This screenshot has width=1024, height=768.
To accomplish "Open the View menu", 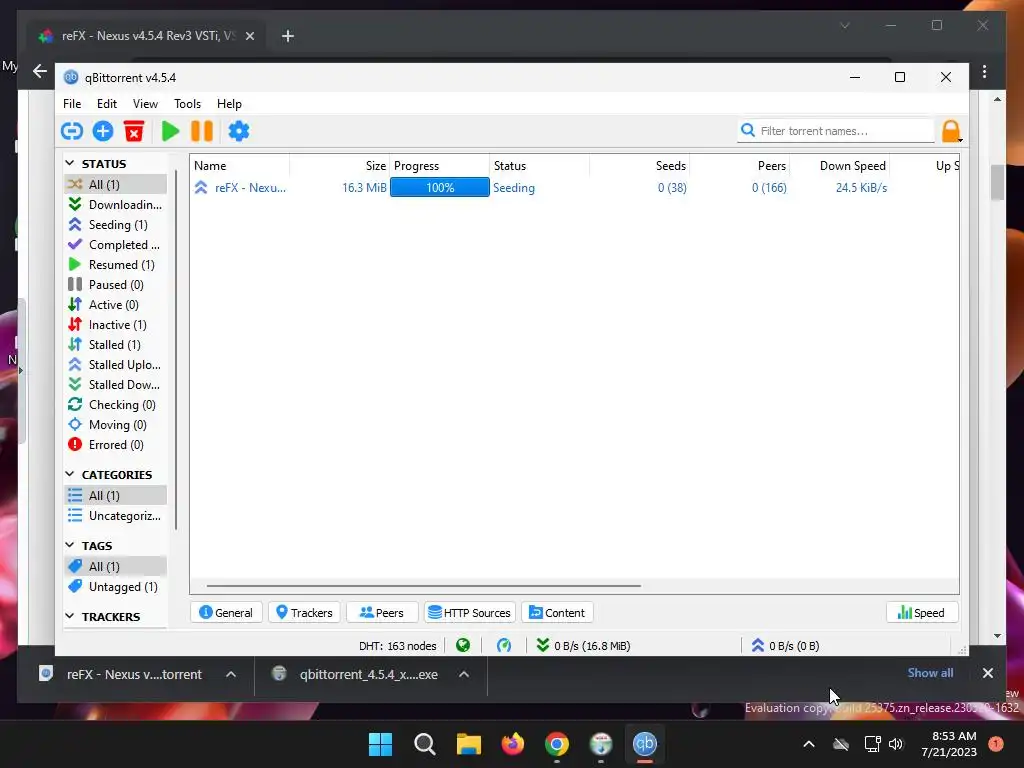I will [145, 104].
